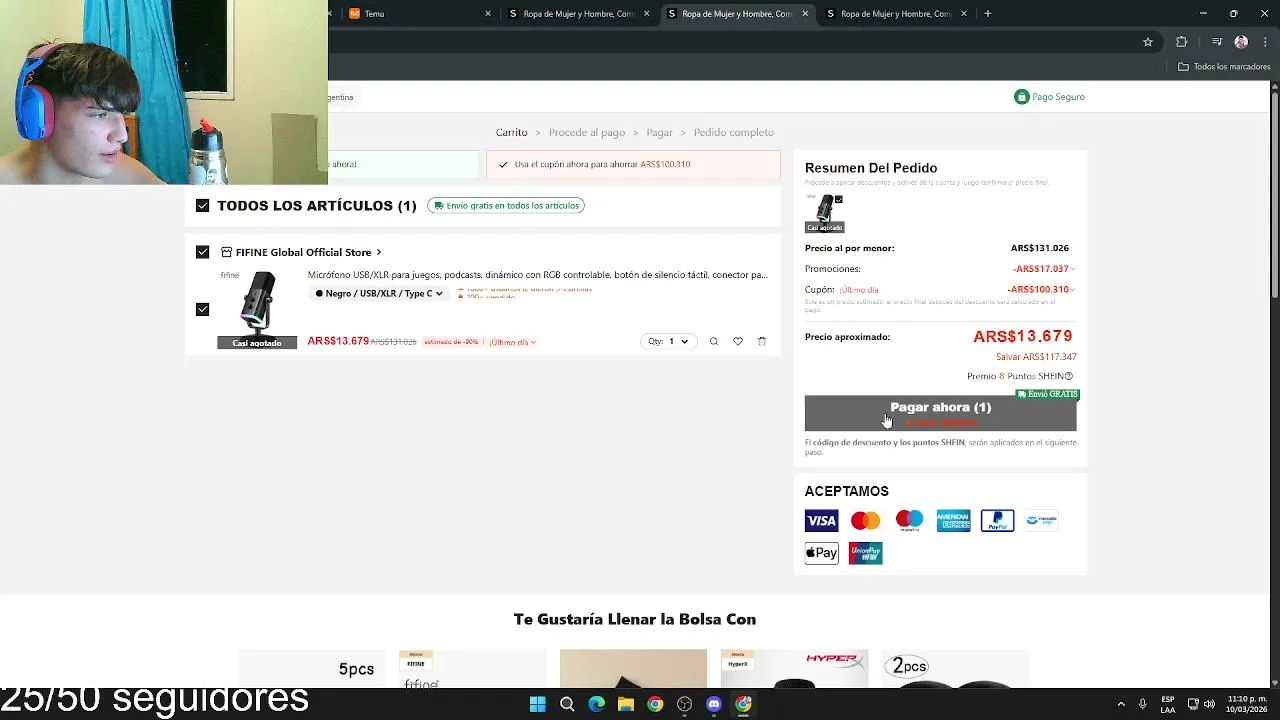
Task: Toggle the TODOS LOS ARTÍCULOS select-all checkbox
Action: pos(203,205)
